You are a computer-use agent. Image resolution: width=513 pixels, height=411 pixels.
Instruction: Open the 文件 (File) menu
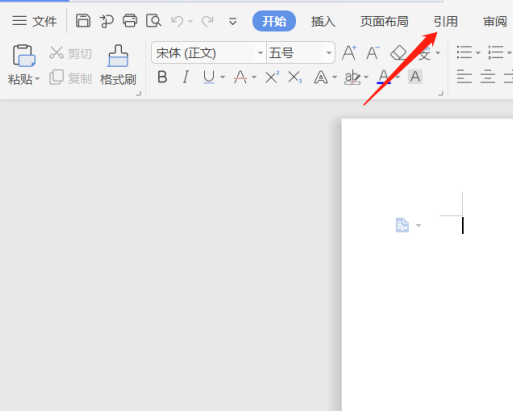35,21
